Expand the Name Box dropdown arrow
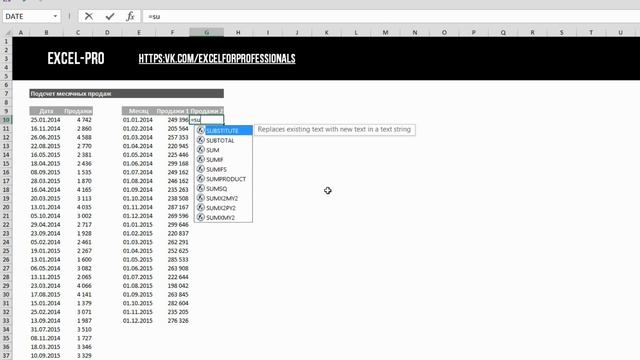 55,16
